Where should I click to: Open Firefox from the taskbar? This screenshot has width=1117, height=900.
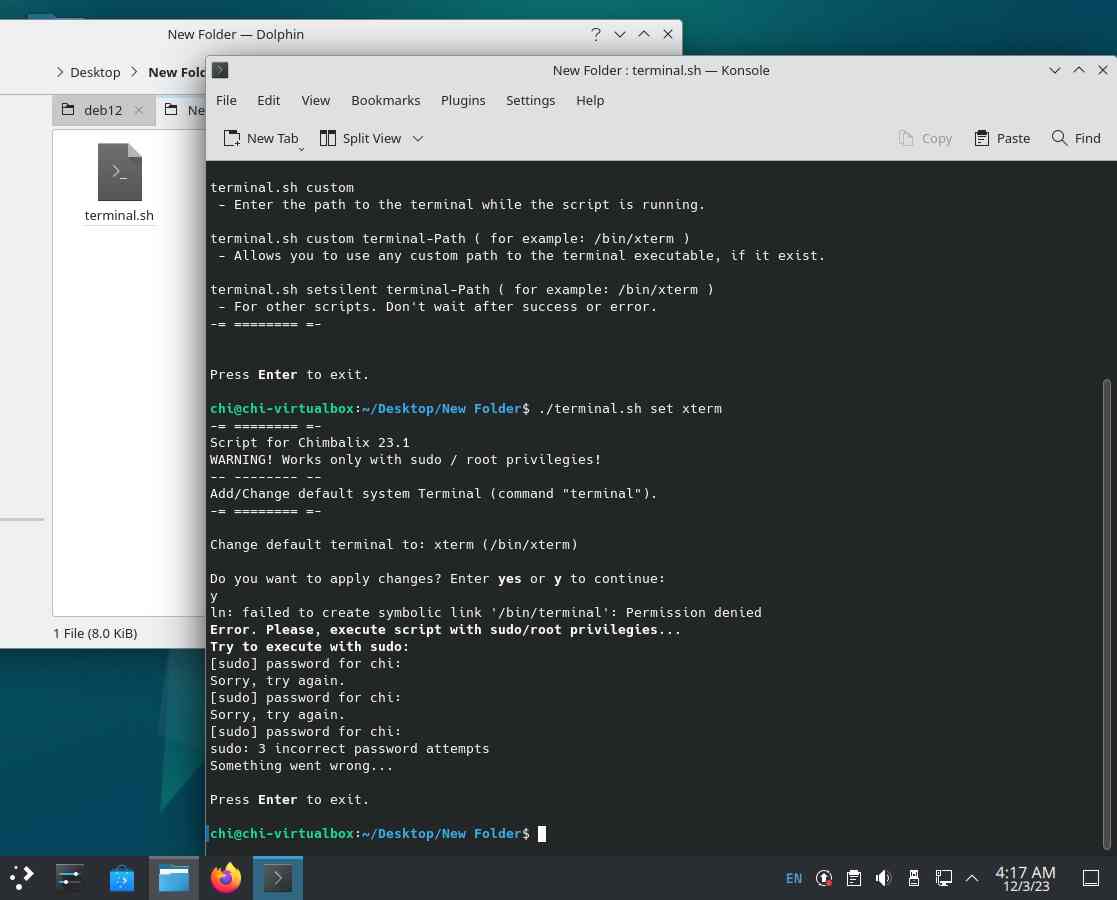click(x=226, y=878)
